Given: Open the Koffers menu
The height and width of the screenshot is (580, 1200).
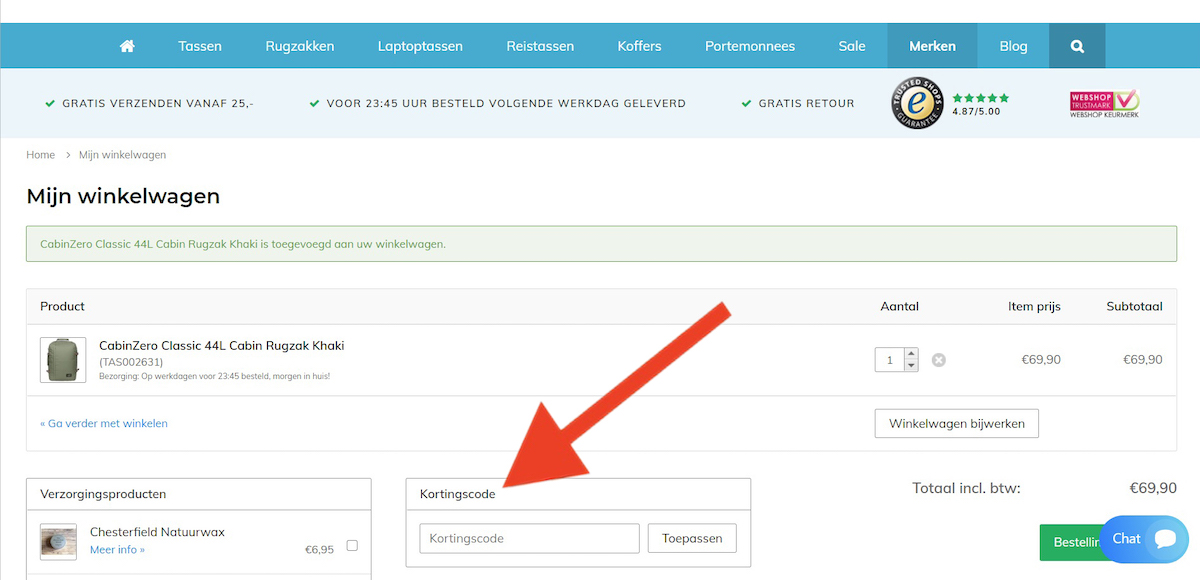Looking at the screenshot, I should (640, 46).
